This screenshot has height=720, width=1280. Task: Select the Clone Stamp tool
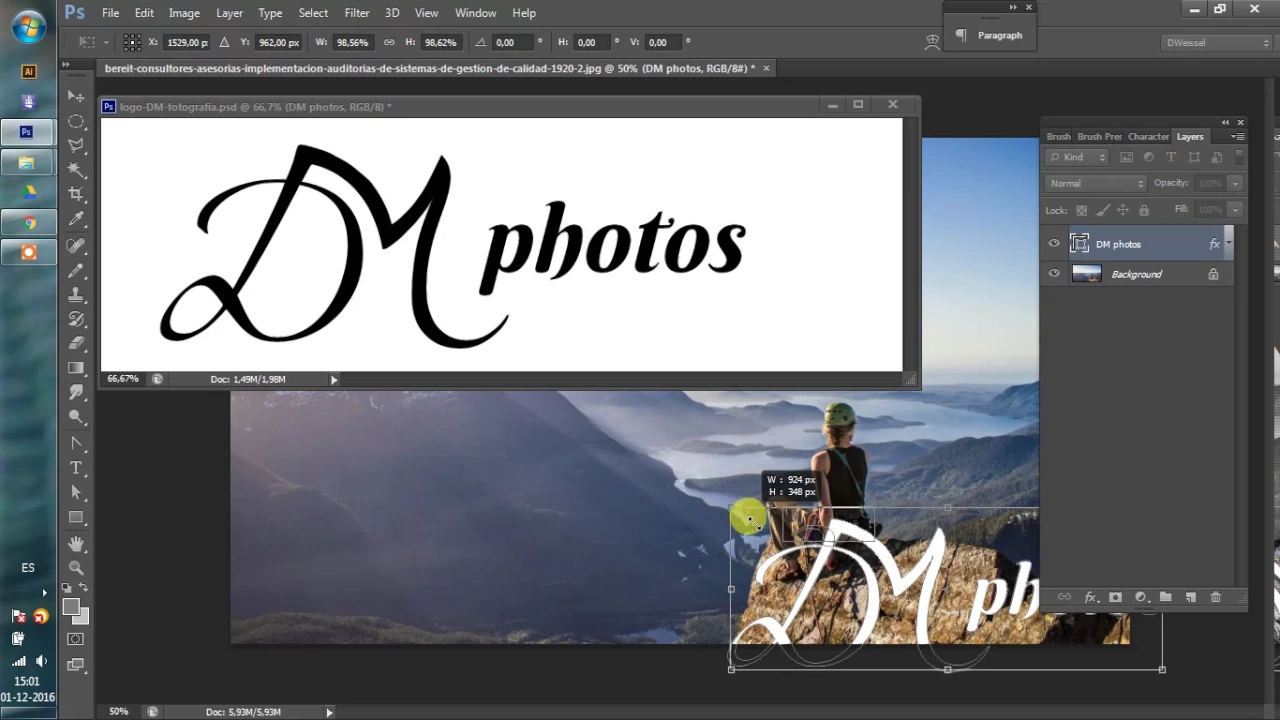pos(76,295)
